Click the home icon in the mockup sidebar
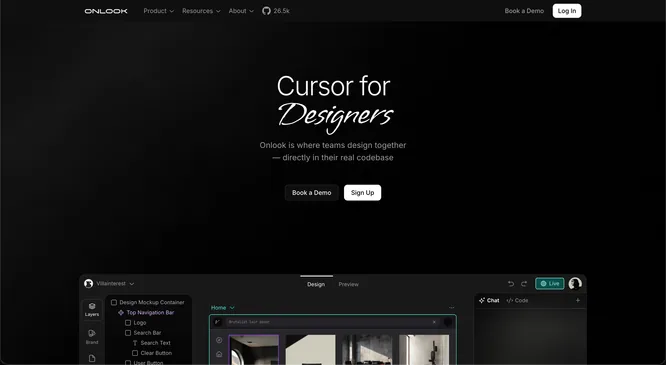This screenshot has width=666, height=365. pos(219,354)
